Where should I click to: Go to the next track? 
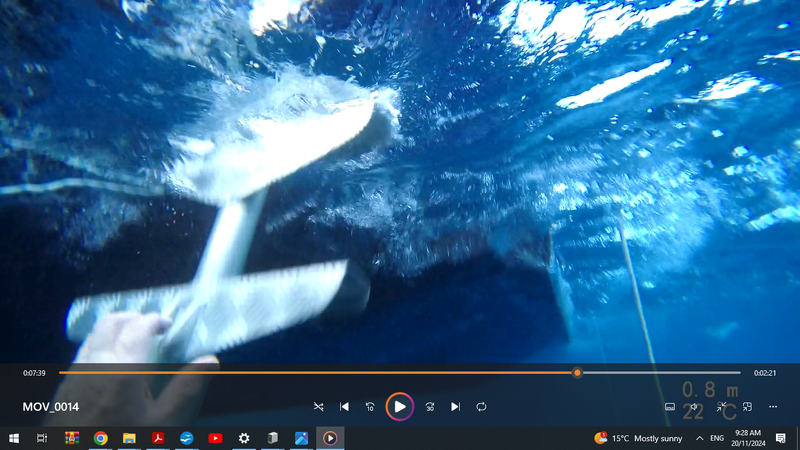(x=455, y=407)
